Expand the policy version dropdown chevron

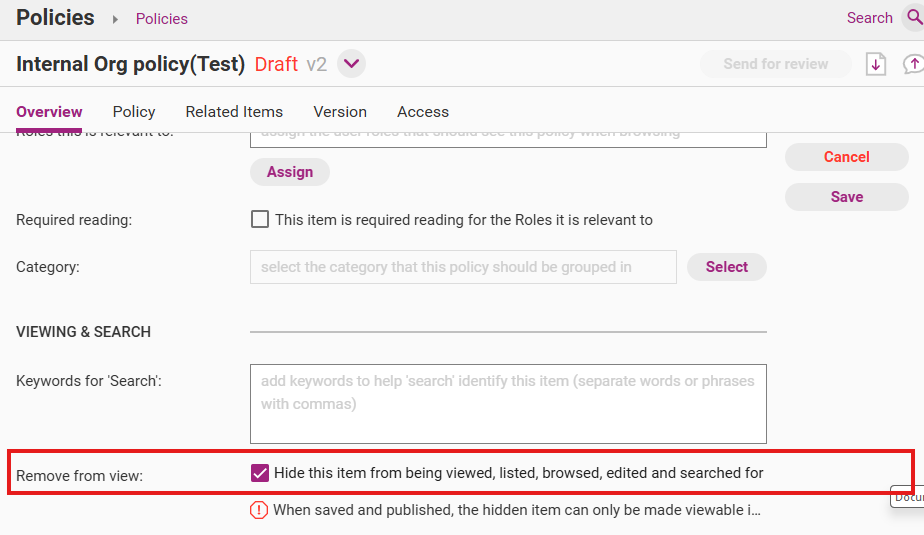coord(351,64)
